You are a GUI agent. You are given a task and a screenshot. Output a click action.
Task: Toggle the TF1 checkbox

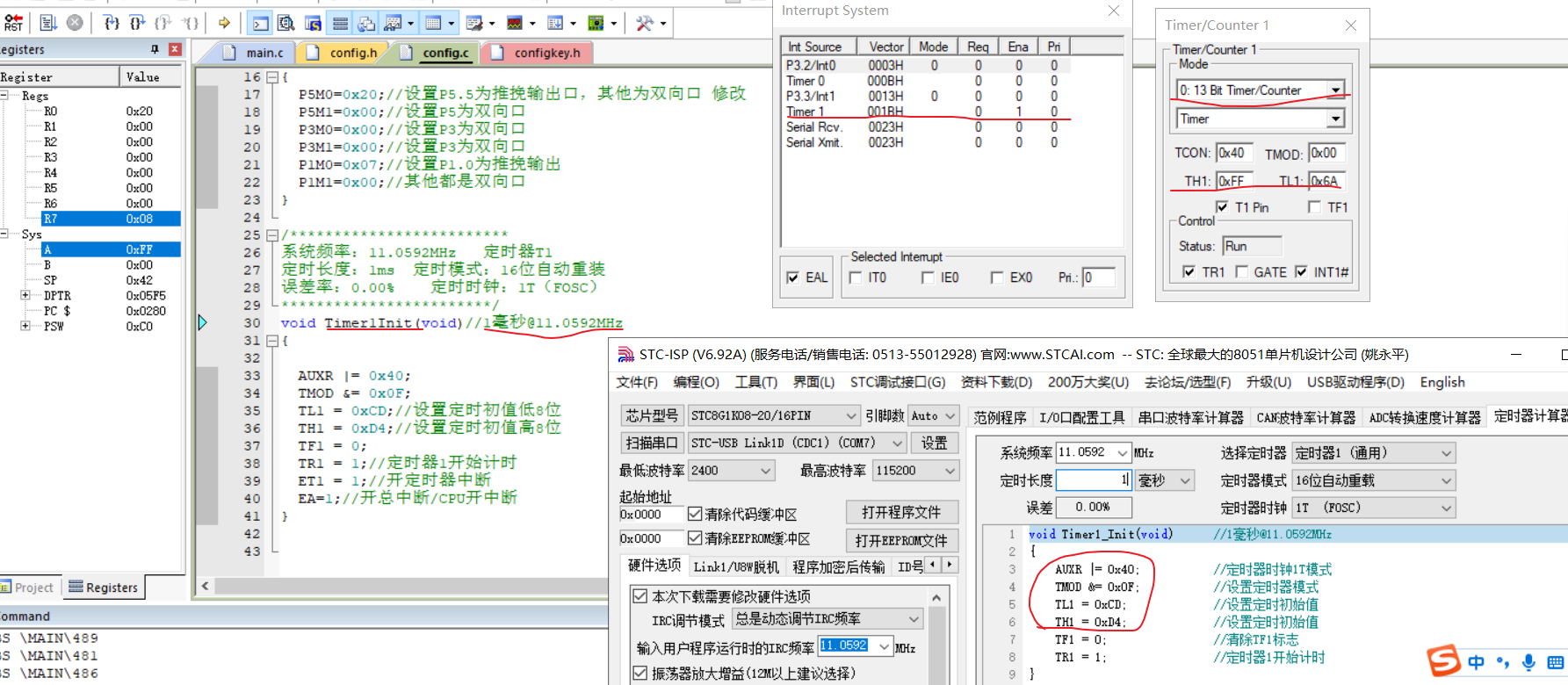1314,207
